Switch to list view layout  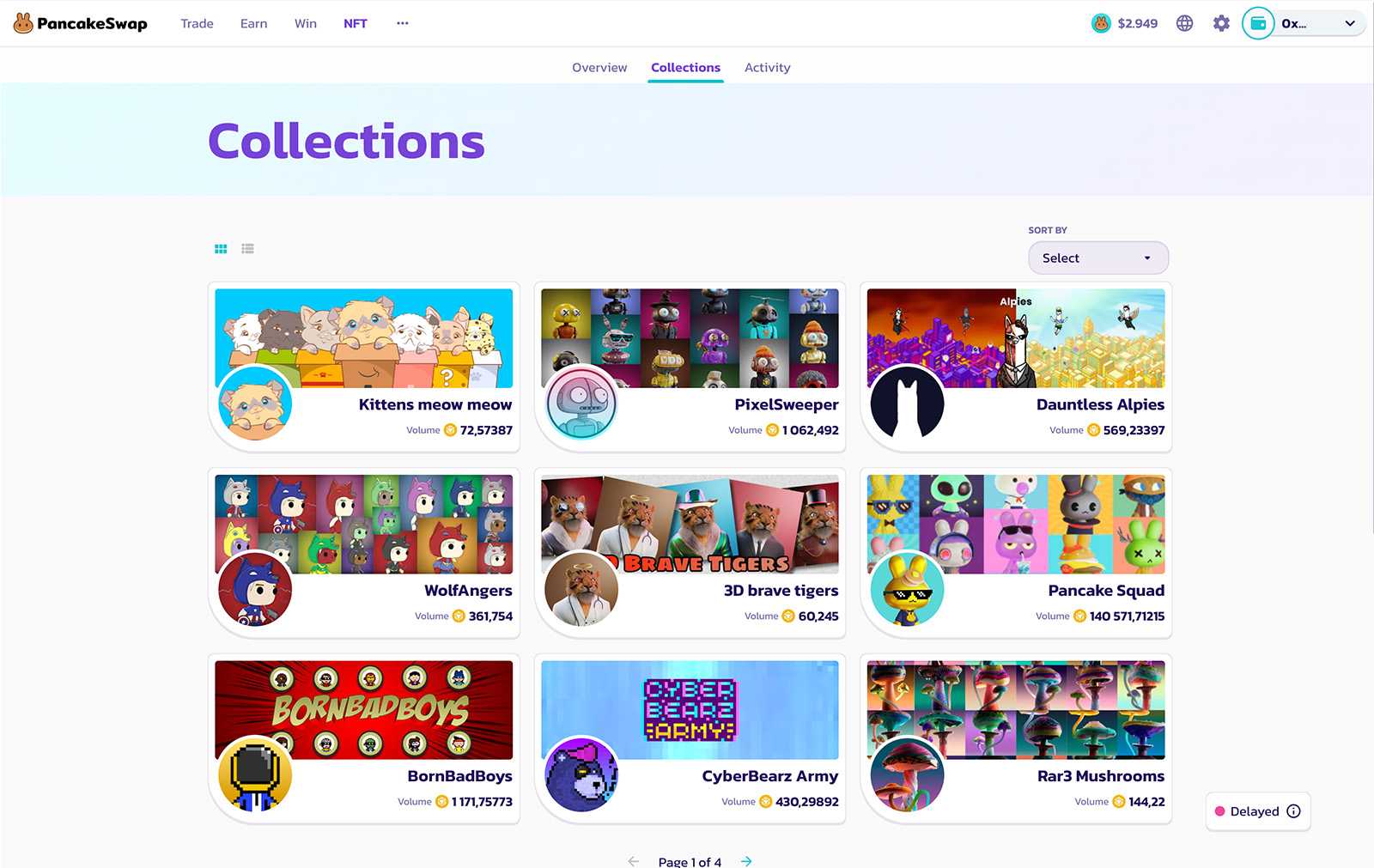[x=247, y=249]
